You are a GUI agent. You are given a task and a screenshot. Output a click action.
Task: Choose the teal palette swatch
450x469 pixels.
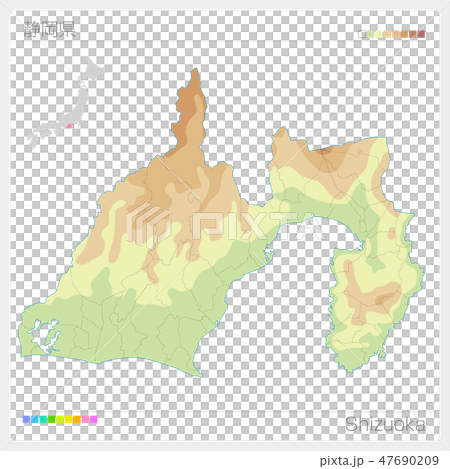43,419
